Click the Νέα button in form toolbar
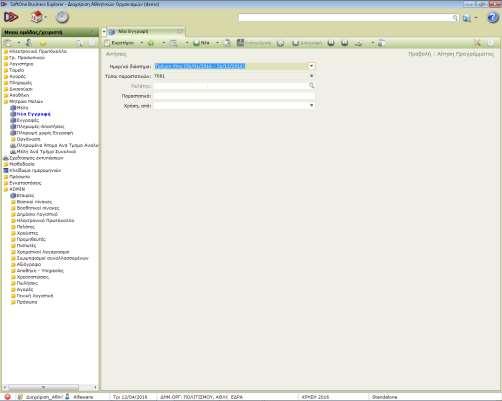Image resolution: width=502 pixels, height=401 pixels. [x=202, y=43]
